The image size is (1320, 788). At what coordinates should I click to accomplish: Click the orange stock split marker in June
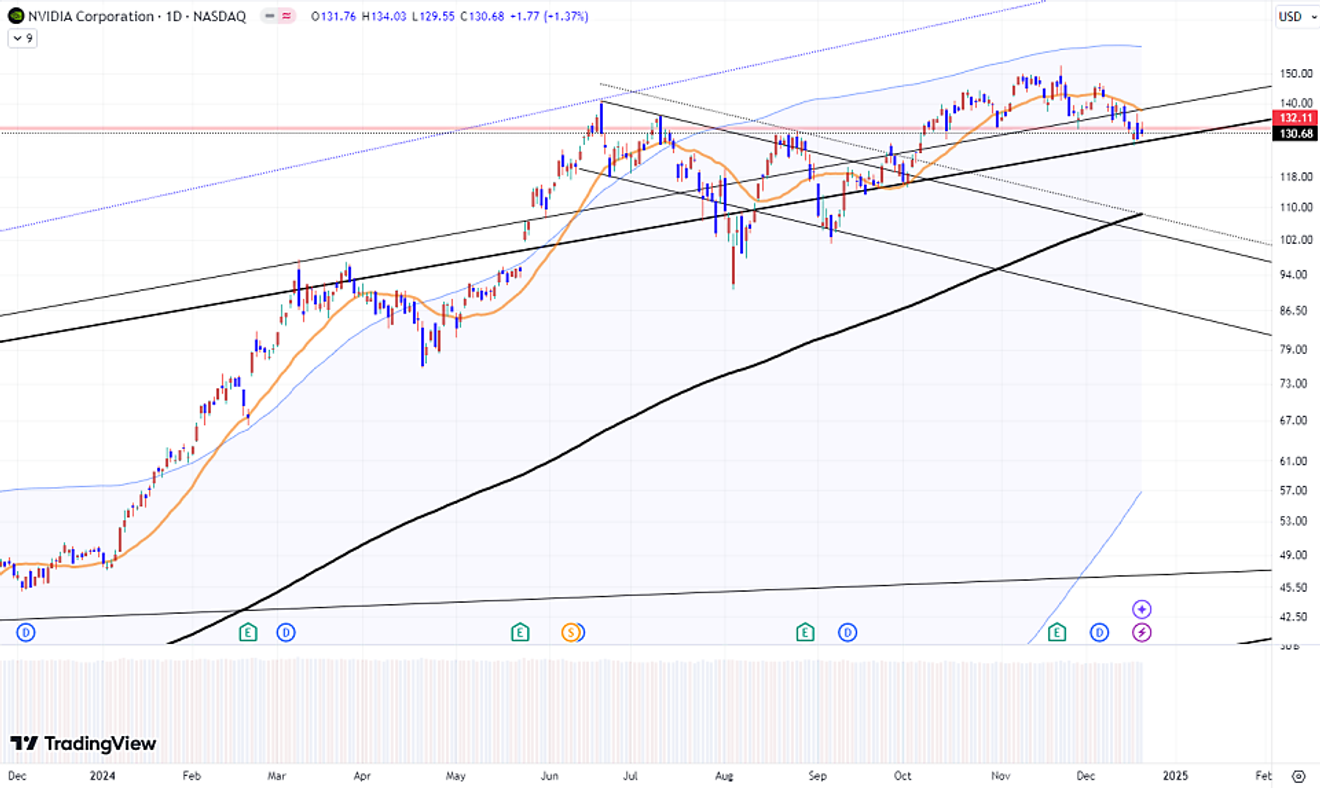(571, 632)
